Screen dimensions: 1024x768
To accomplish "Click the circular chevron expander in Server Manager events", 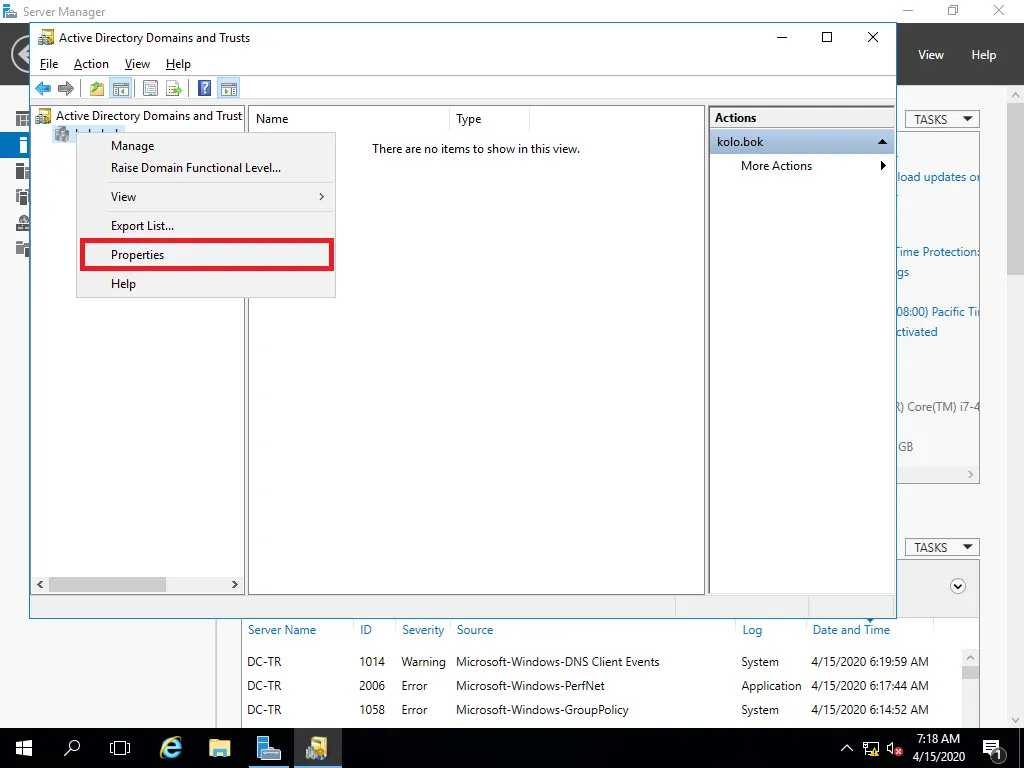I will pyautogui.click(x=957, y=586).
